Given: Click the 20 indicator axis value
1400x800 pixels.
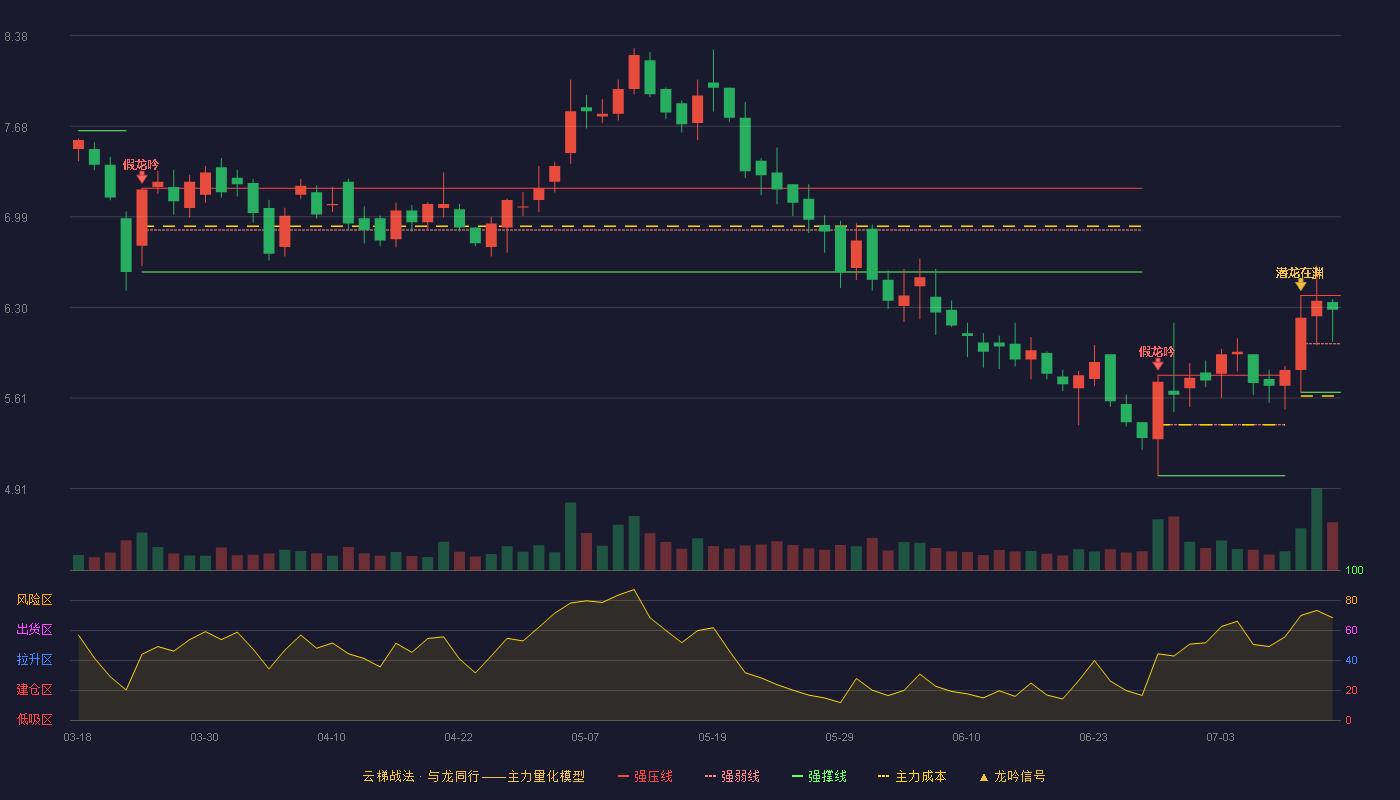Looking at the screenshot, I should click(1351, 691).
